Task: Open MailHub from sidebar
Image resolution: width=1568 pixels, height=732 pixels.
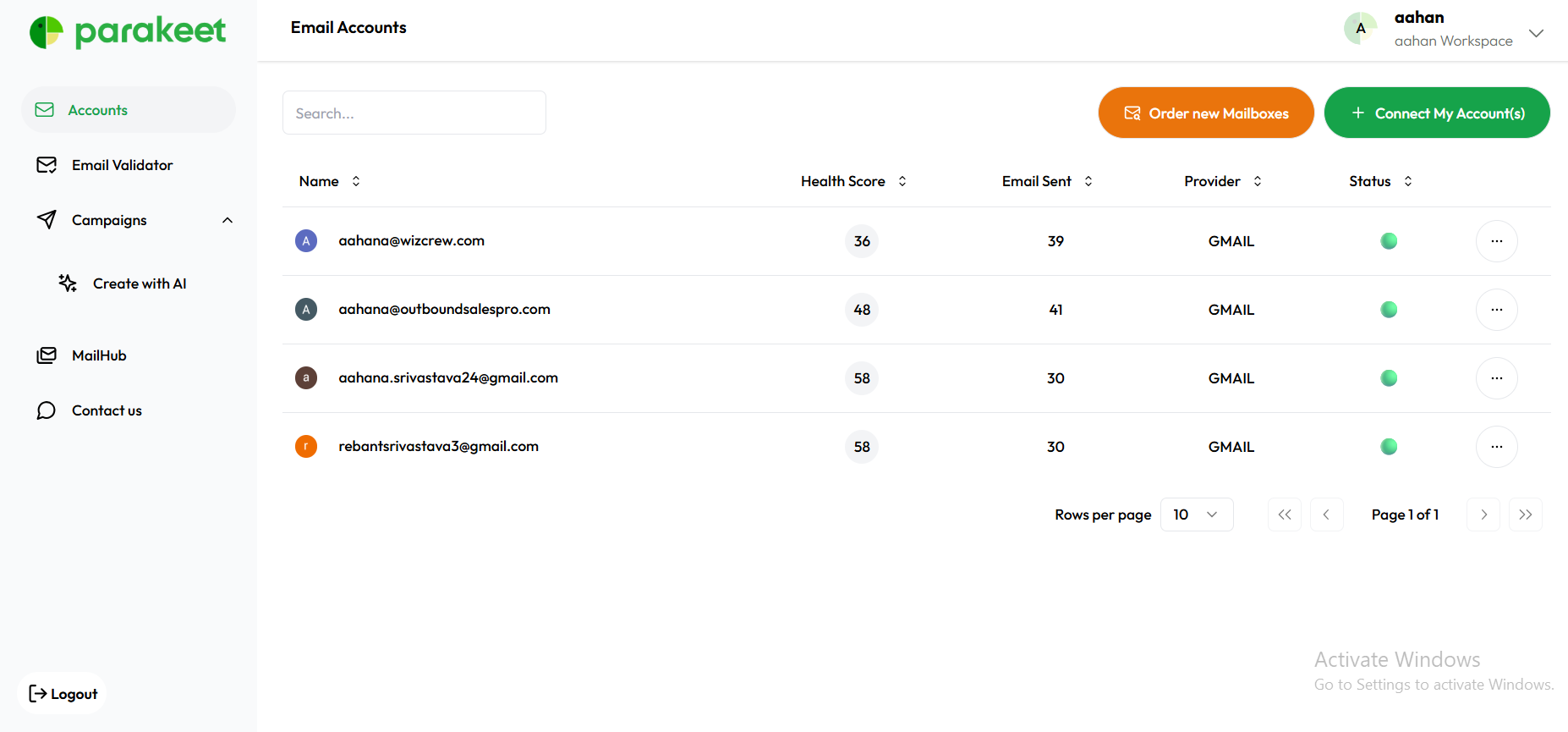Action: [99, 355]
